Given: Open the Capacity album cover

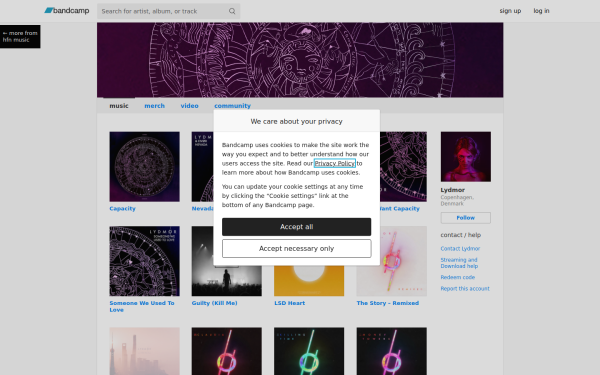Looking at the screenshot, I should pyautogui.click(x=144, y=166).
